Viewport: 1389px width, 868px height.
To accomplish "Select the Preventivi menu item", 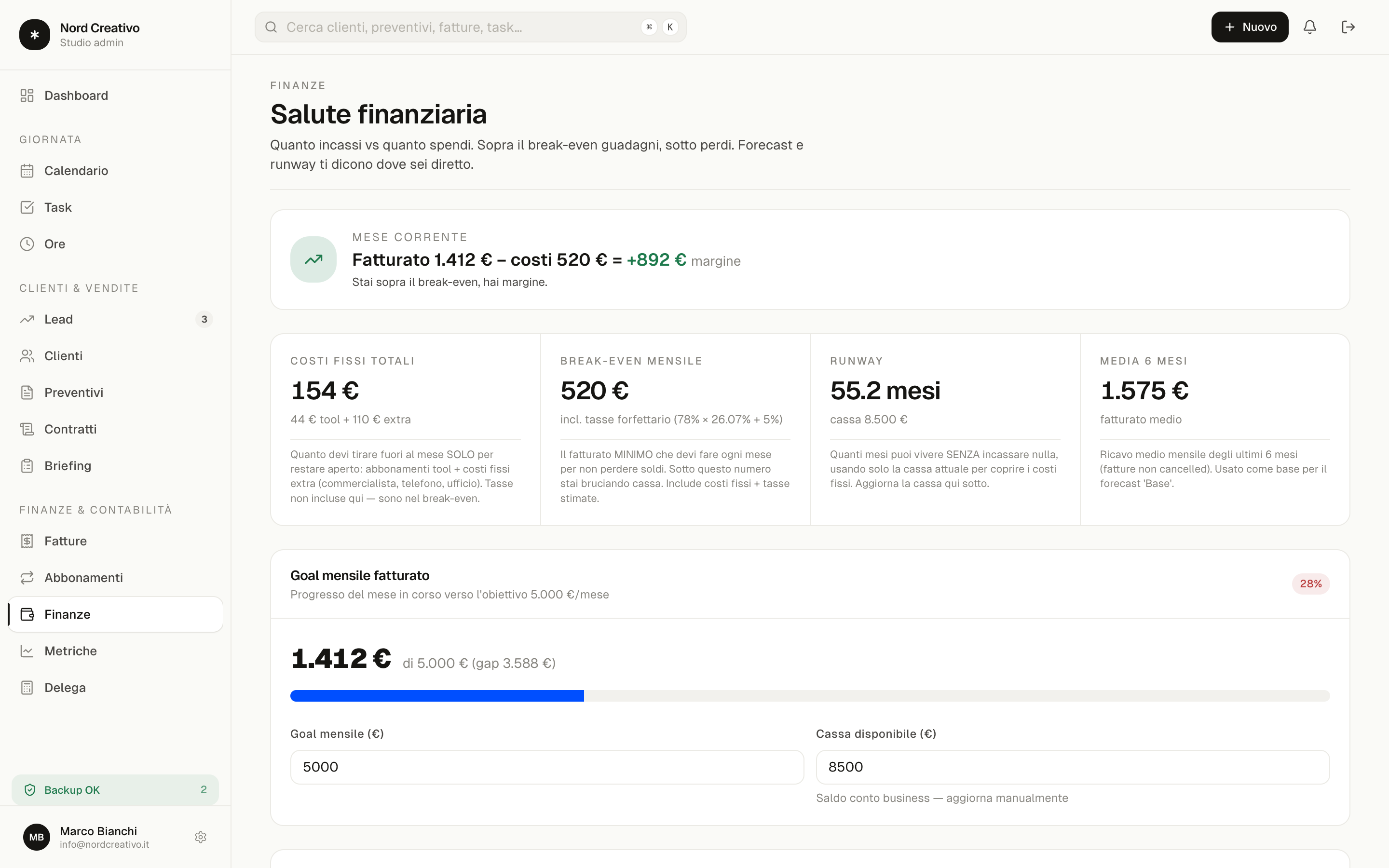I will click(115, 393).
